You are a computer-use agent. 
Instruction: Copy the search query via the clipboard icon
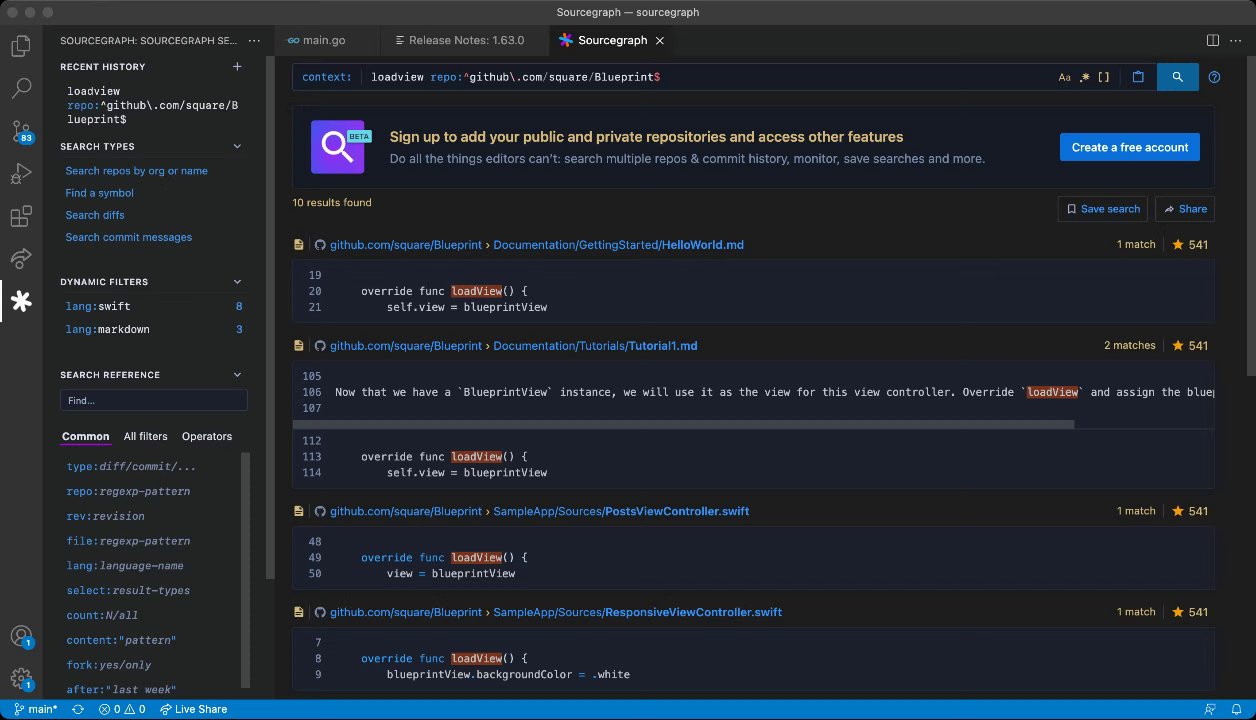pos(1138,77)
